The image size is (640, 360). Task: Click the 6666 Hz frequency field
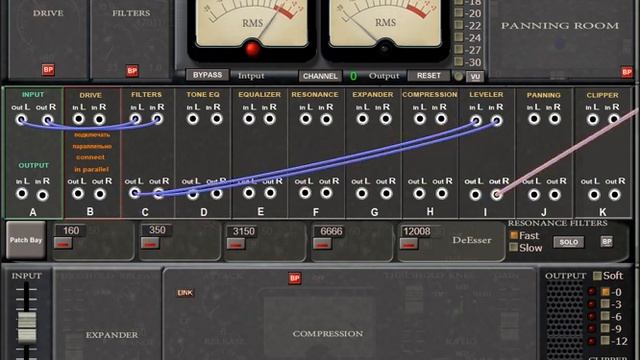coord(331,231)
